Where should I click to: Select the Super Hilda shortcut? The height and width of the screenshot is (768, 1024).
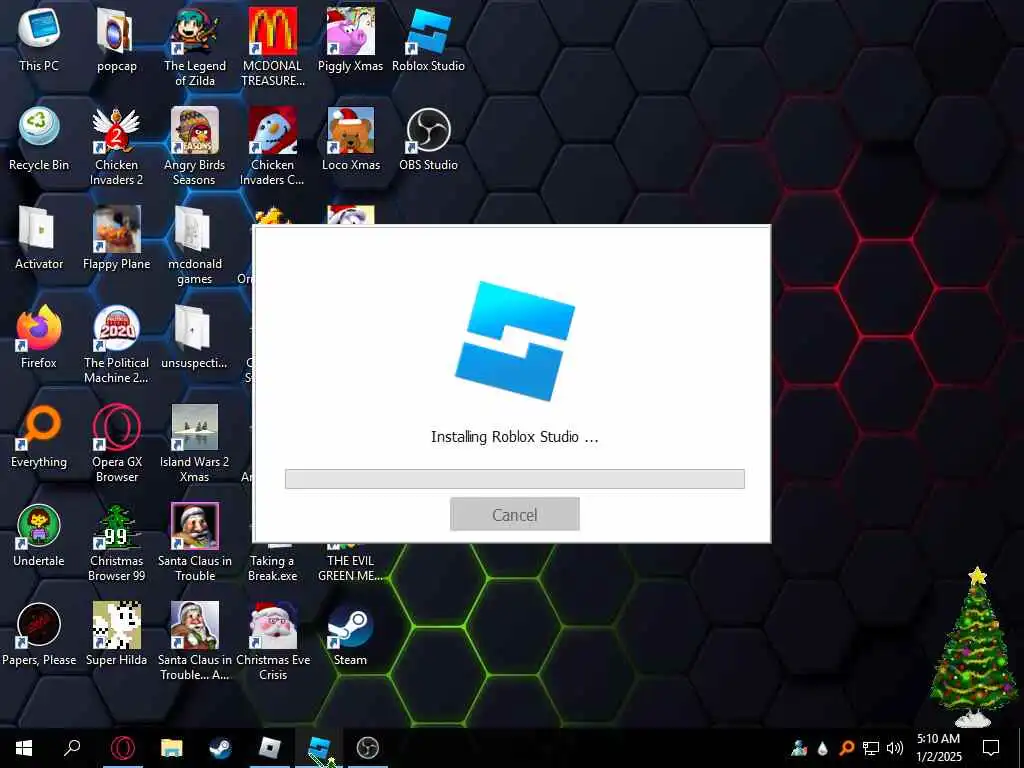tap(116, 634)
